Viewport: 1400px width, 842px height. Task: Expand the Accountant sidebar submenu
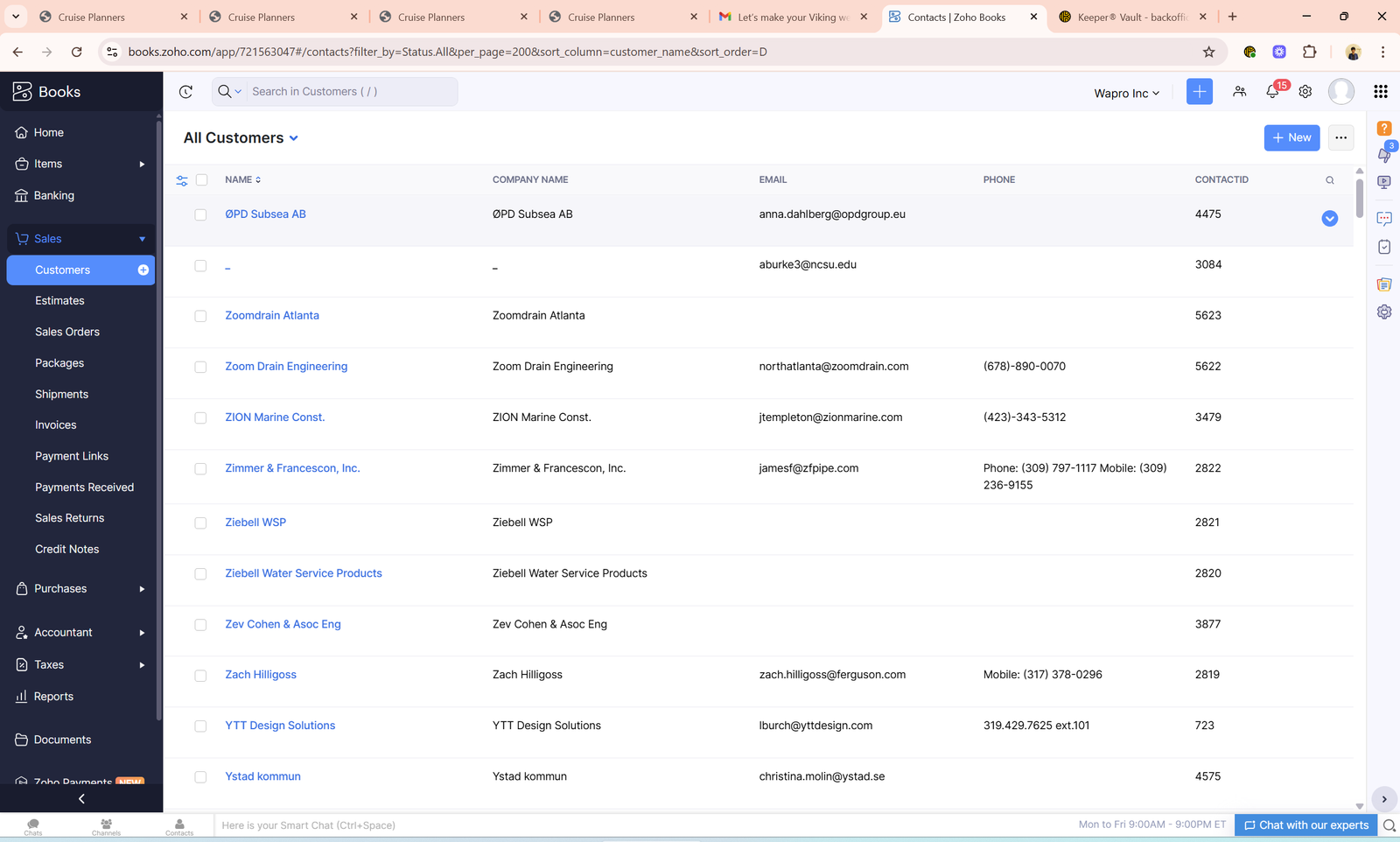pos(142,633)
